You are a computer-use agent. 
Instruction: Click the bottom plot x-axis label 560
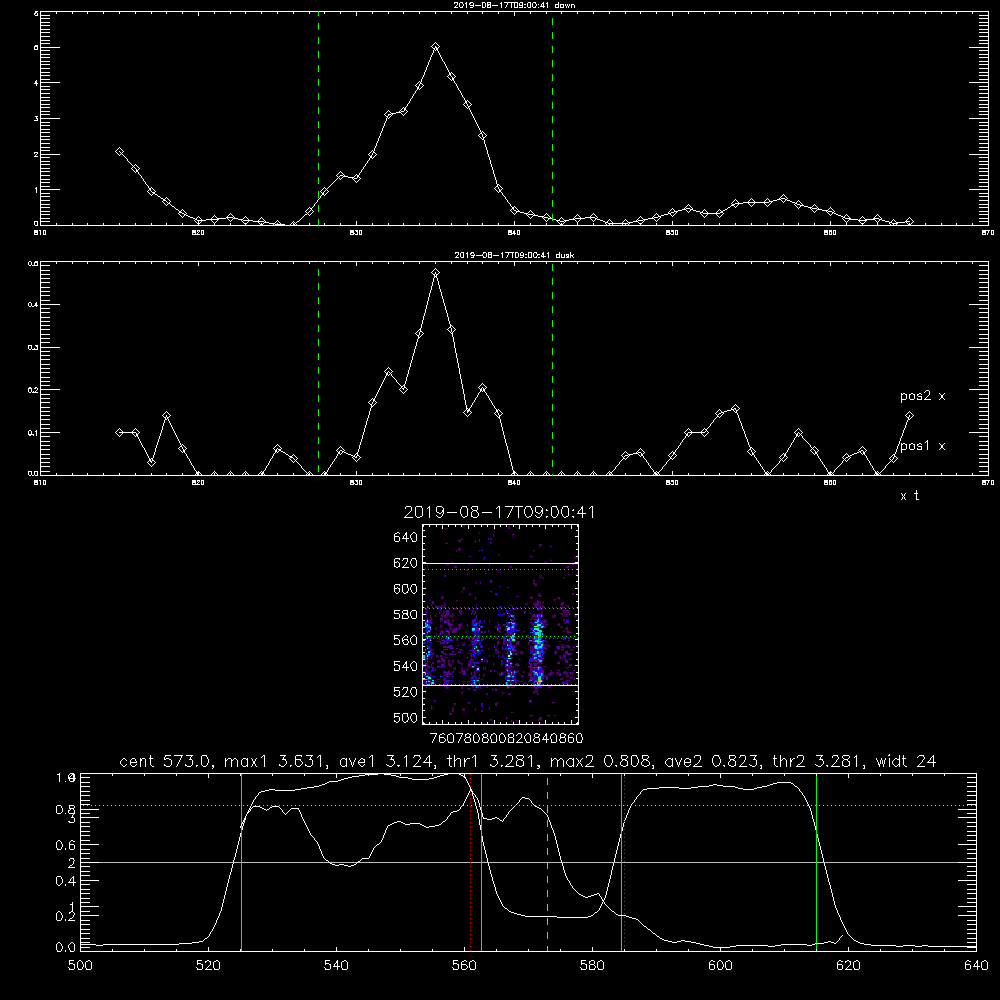[x=464, y=966]
